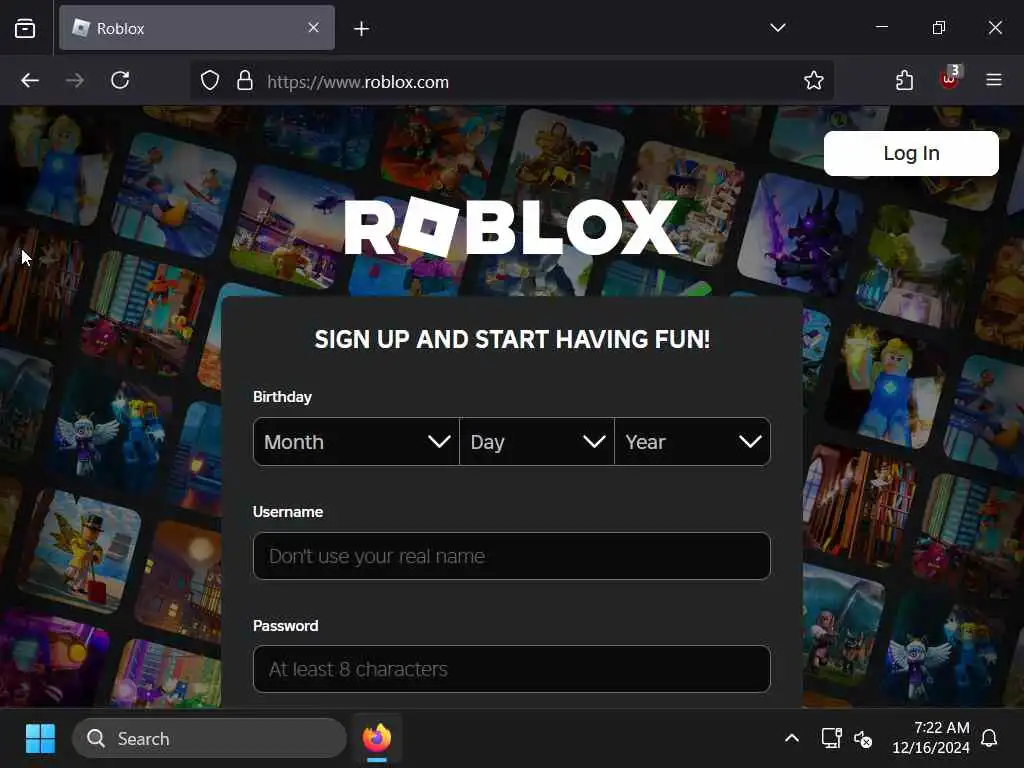The height and width of the screenshot is (768, 1024).
Task: Reload the current page
Action: pos(120,80)
